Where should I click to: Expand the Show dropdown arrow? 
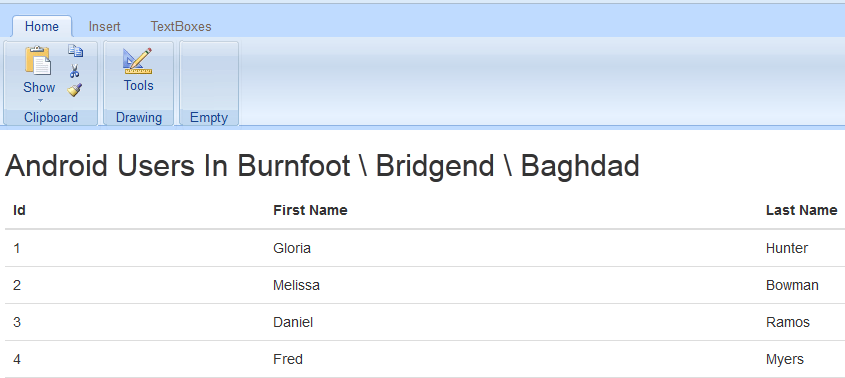pyautogui.click(x=39, y=100)
